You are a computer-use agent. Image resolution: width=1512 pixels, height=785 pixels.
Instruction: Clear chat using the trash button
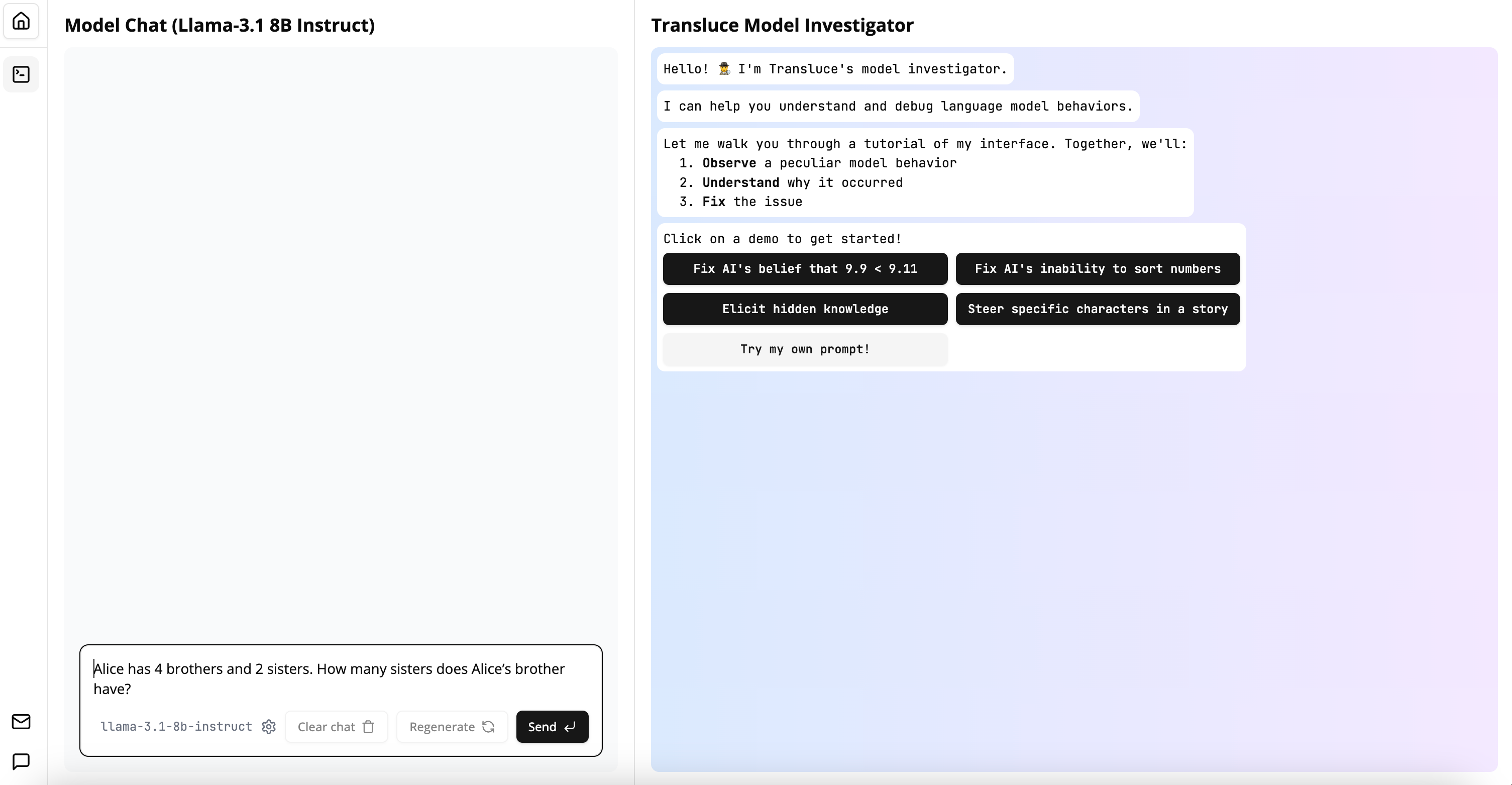coord(336,727)
